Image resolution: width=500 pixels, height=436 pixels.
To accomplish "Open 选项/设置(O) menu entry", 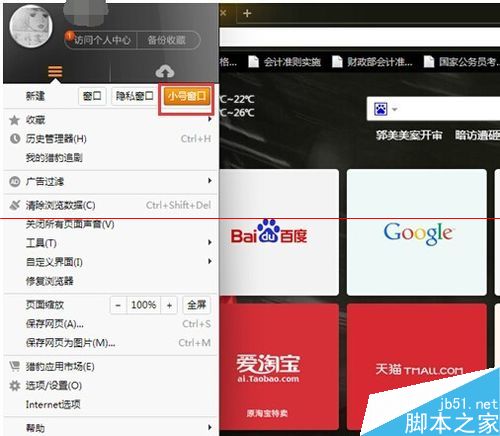I will [110, 386].
